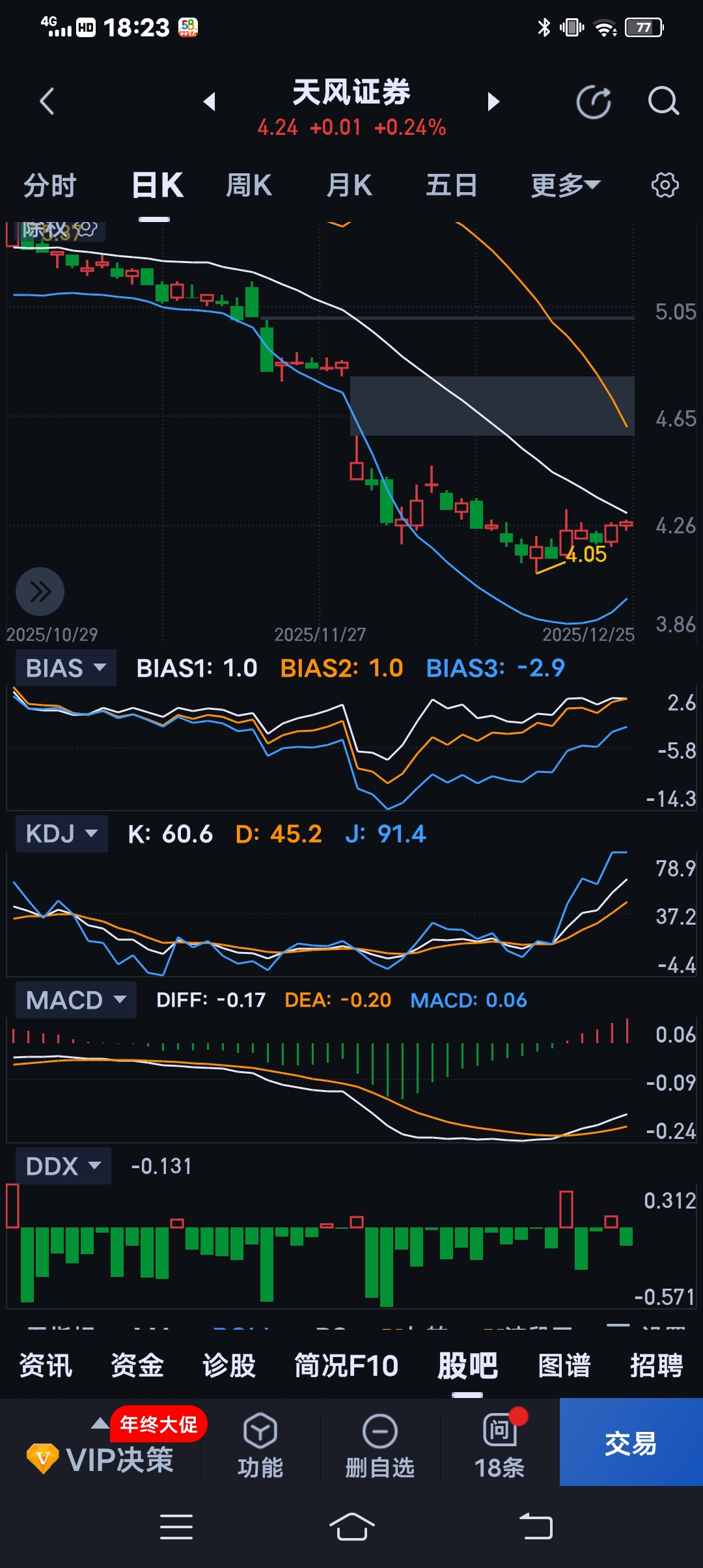Tap the K: 60.6 value
Screen dimensions: 703x1568
tap(171, 834)
